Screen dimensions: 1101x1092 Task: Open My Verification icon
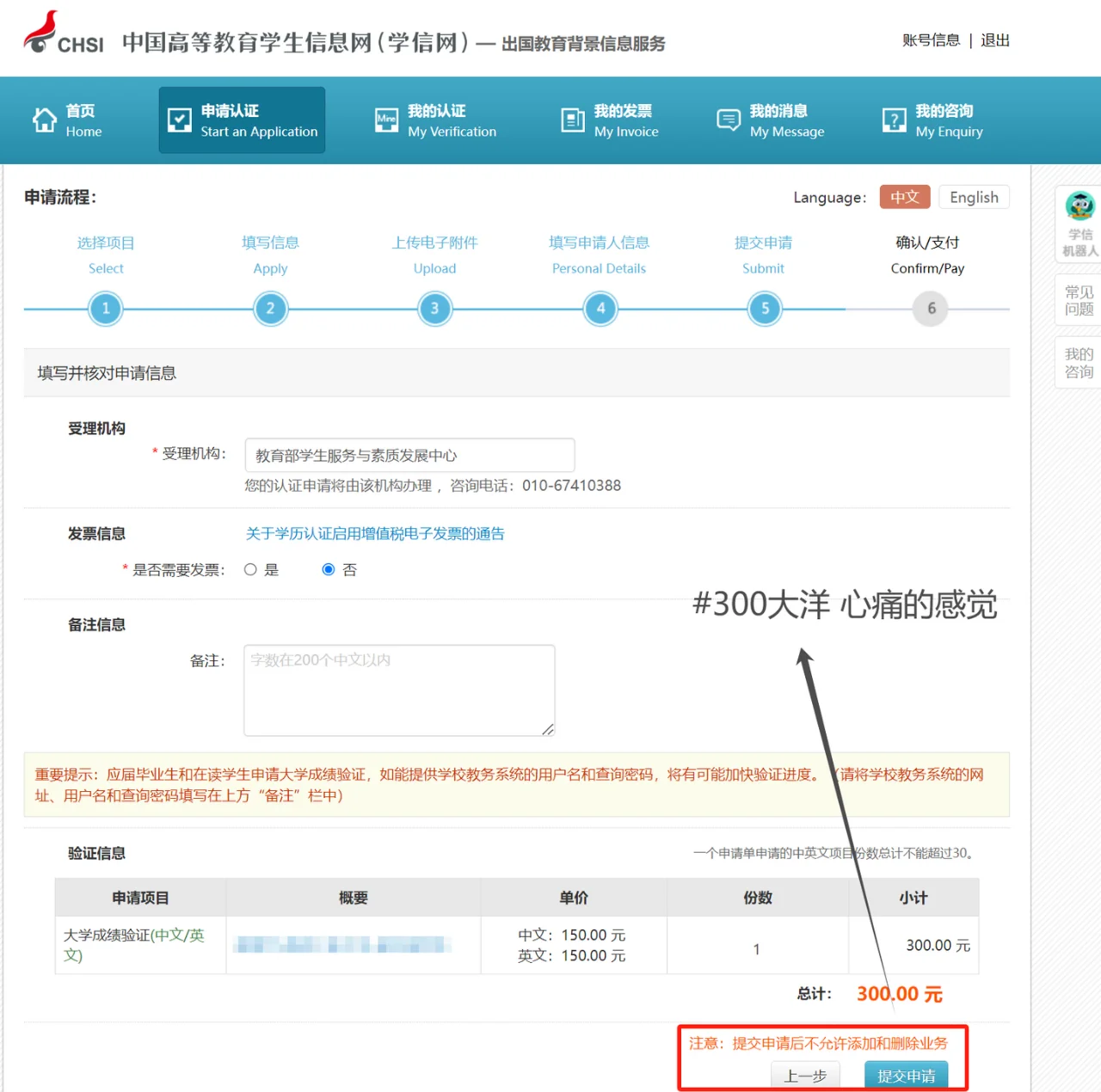[x=387, y=120]
